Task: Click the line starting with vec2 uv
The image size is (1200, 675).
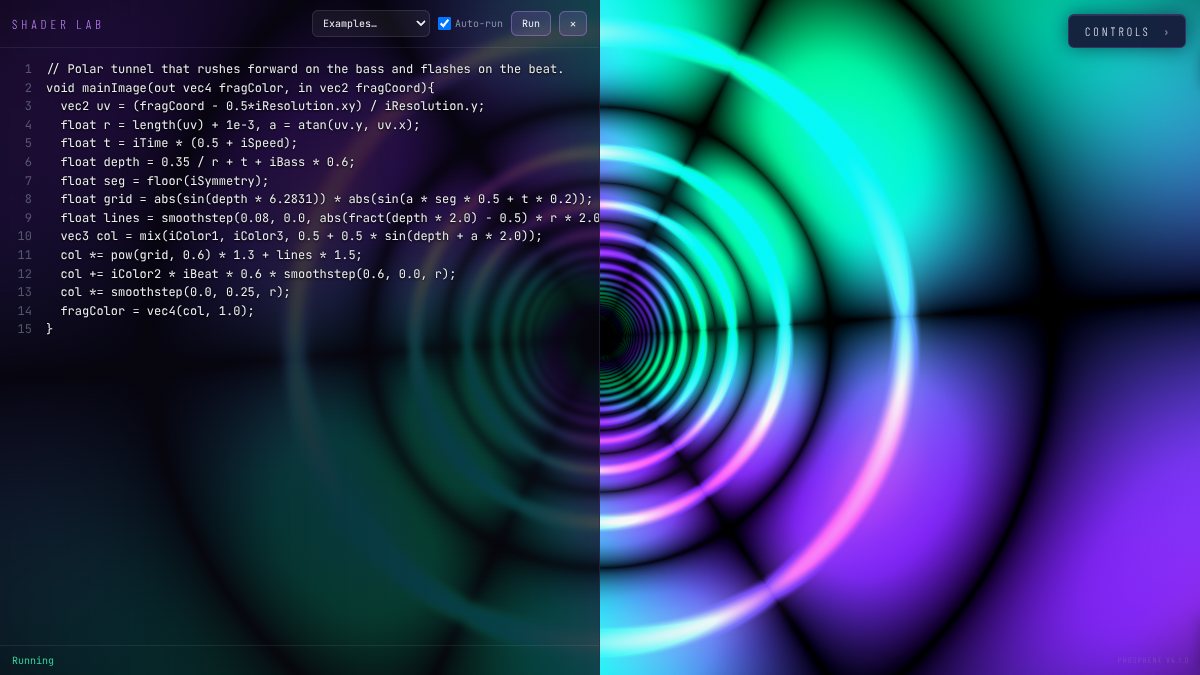Action: (272, 106)
